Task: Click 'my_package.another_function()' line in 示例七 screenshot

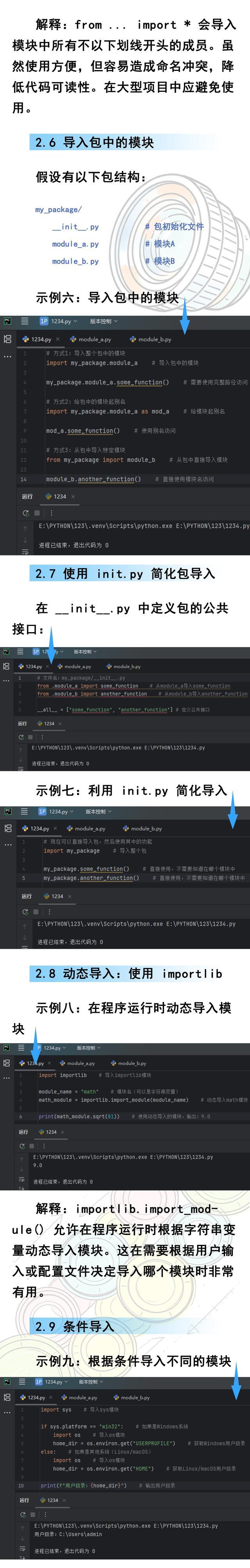Action: 91,878
